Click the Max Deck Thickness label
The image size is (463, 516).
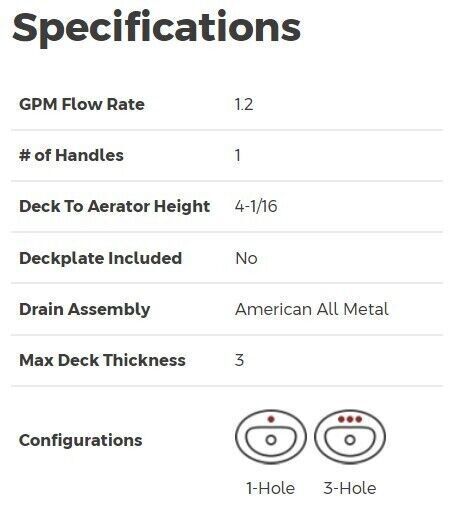(102, 360)
